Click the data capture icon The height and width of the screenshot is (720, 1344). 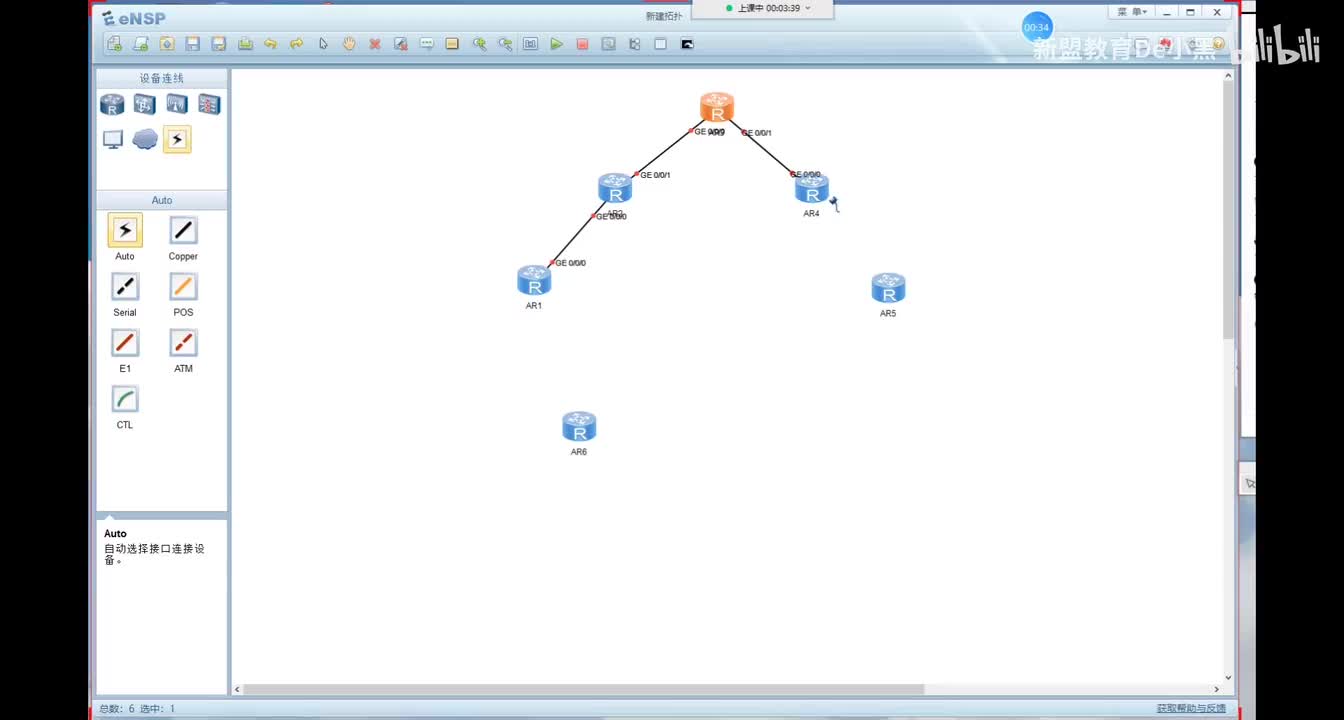[x=609, y=44]
